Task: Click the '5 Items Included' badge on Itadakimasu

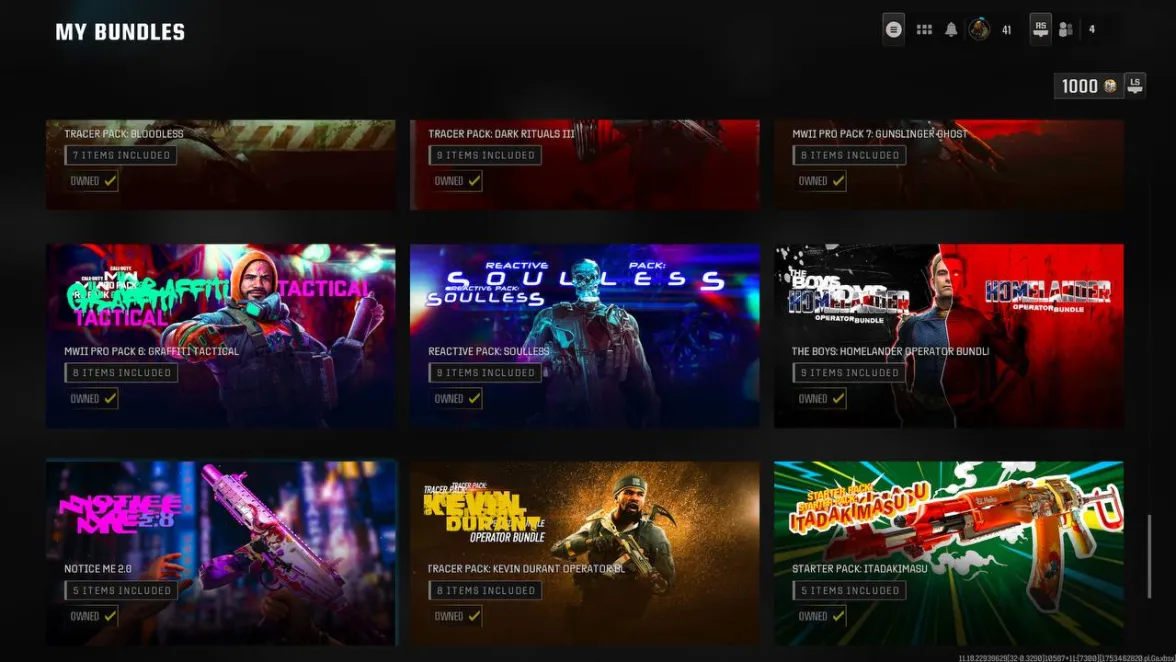Action: pos(849,590)
